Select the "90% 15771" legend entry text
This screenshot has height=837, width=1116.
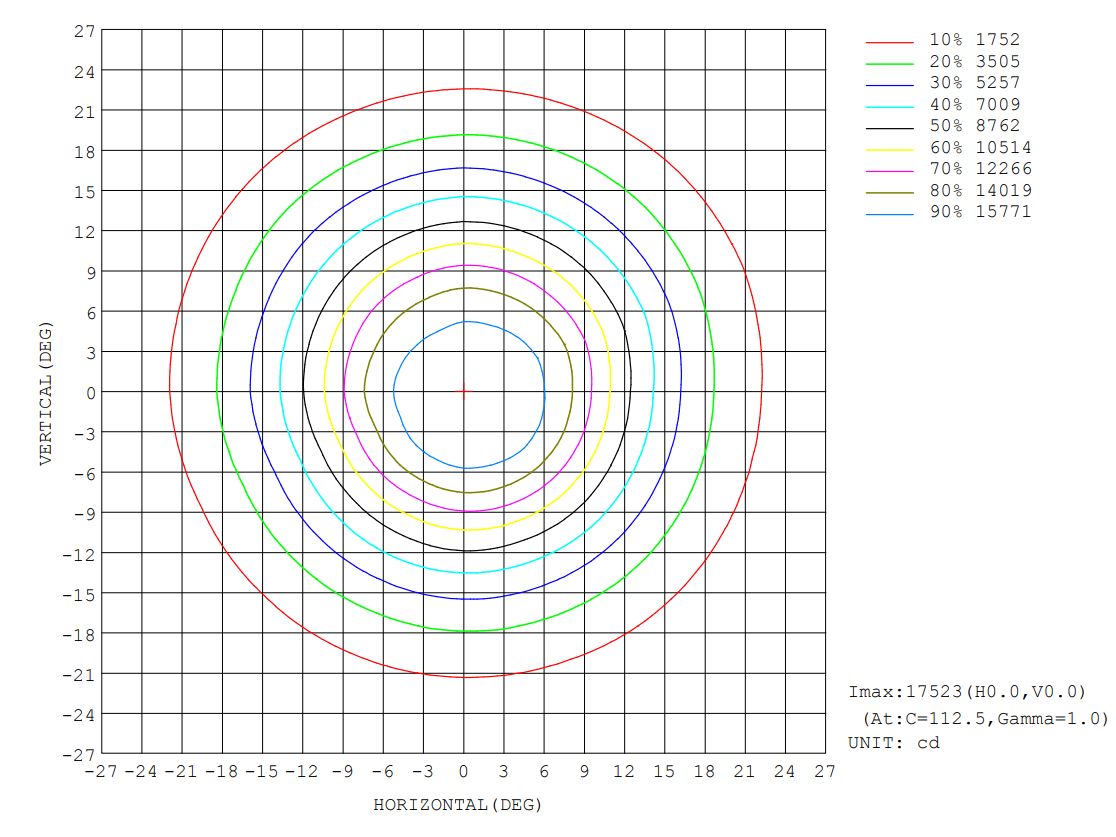tap(980, 211)
